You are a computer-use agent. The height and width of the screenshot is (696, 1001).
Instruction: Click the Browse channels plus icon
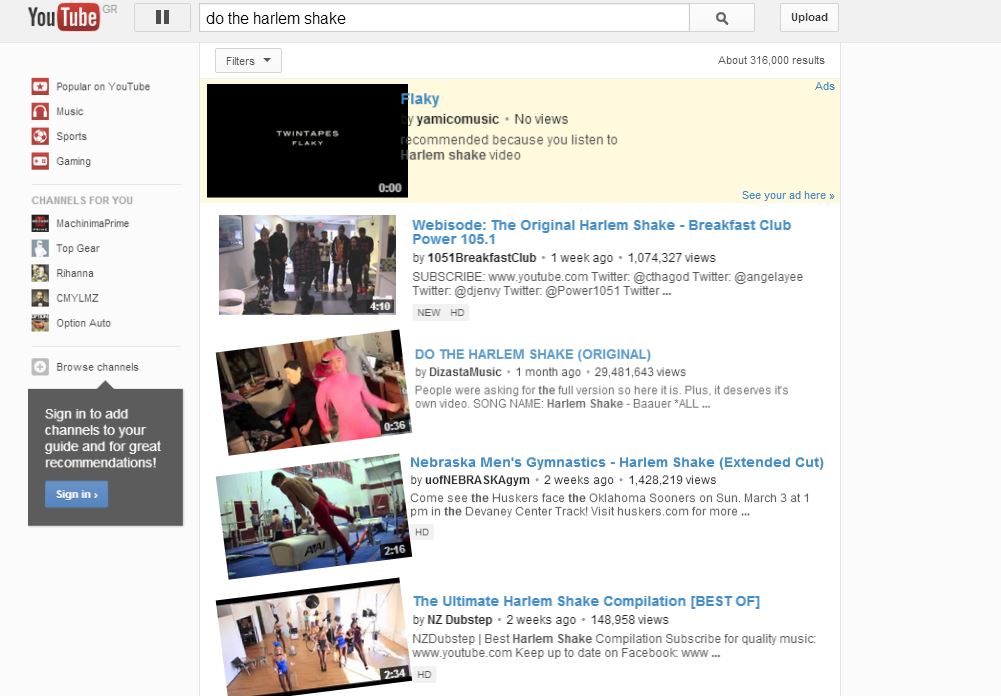point(40,366)
